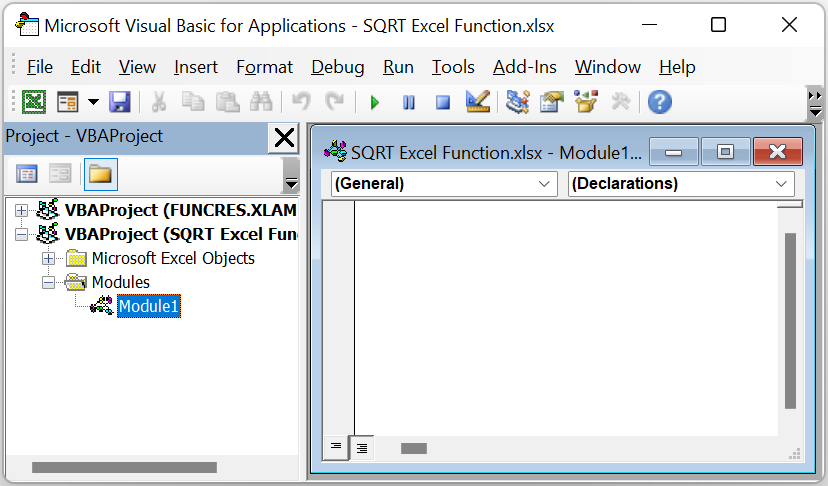Click Project pane horizontal scrollbar

(124, 468)
